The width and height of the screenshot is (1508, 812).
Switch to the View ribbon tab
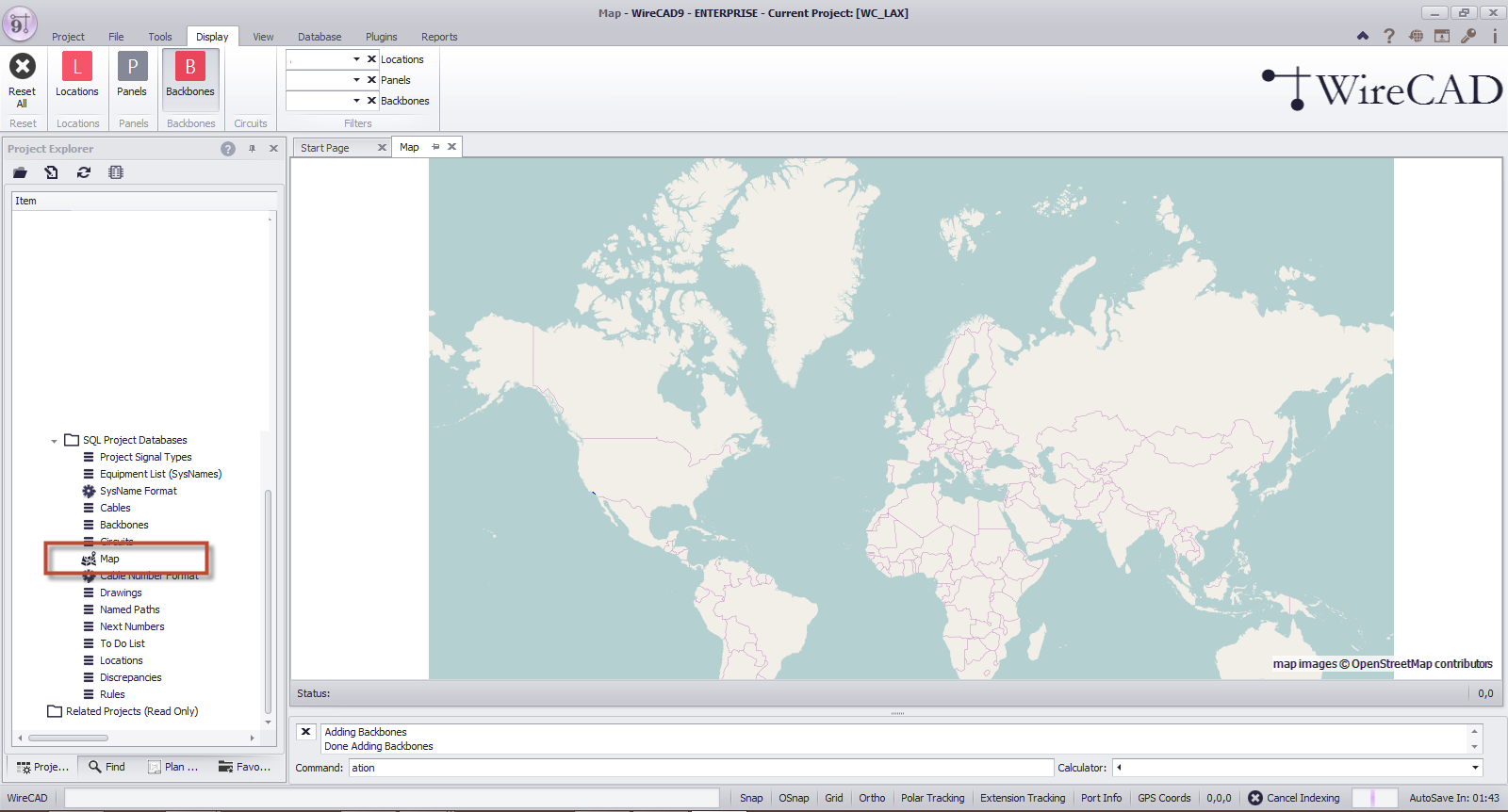click(x=263, y=37)
